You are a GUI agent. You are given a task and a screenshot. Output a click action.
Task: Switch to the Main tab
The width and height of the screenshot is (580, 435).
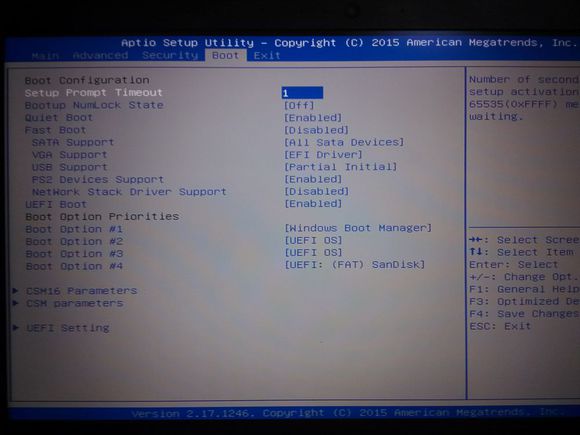pyautogui.click(x=45, y=56)
